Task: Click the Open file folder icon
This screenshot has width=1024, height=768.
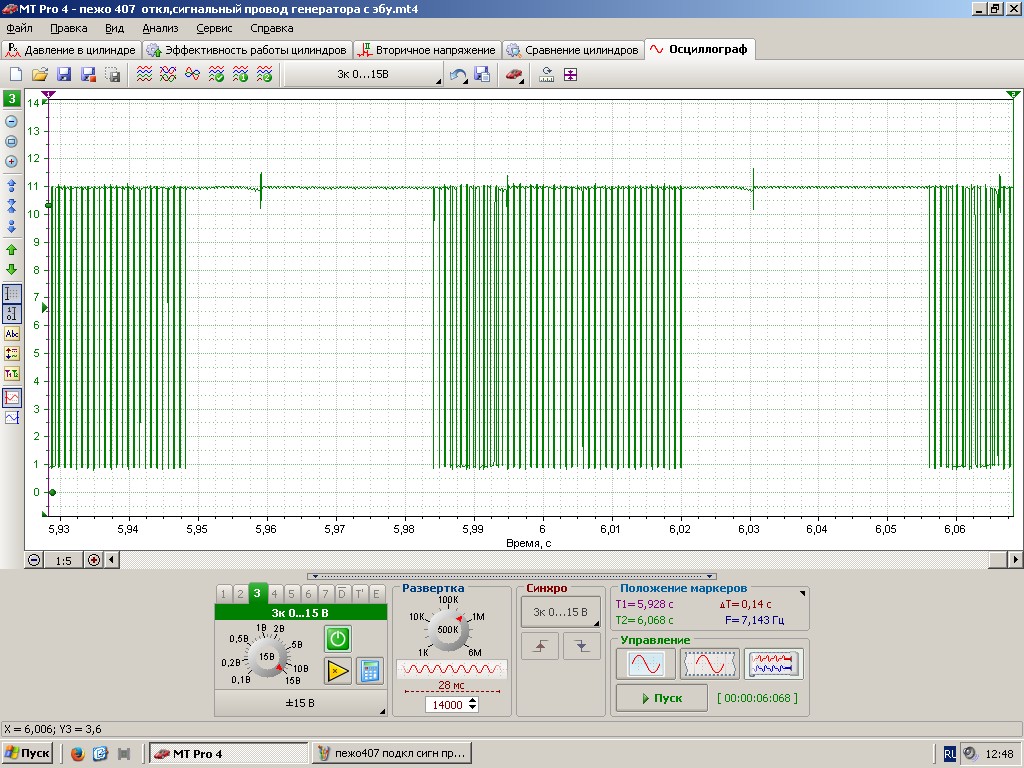Action: pyautogui.click(x=40, y=75)
